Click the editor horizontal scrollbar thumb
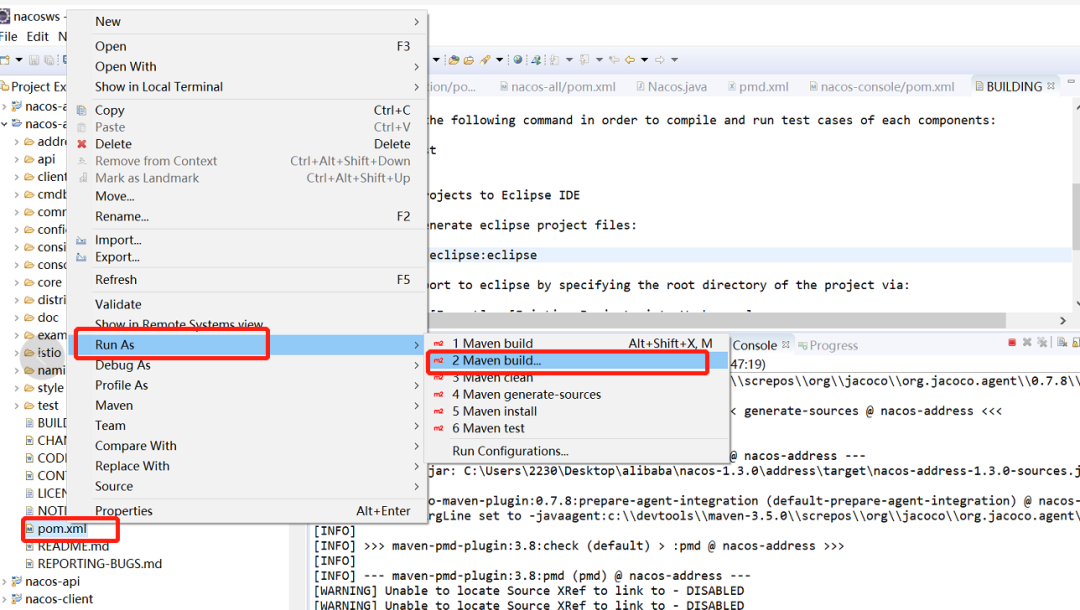 pos(716,321)
